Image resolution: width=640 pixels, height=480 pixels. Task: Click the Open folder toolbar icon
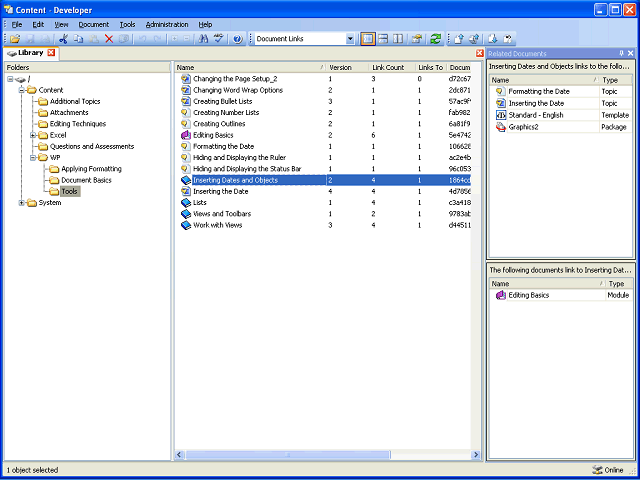coord(15,39)
